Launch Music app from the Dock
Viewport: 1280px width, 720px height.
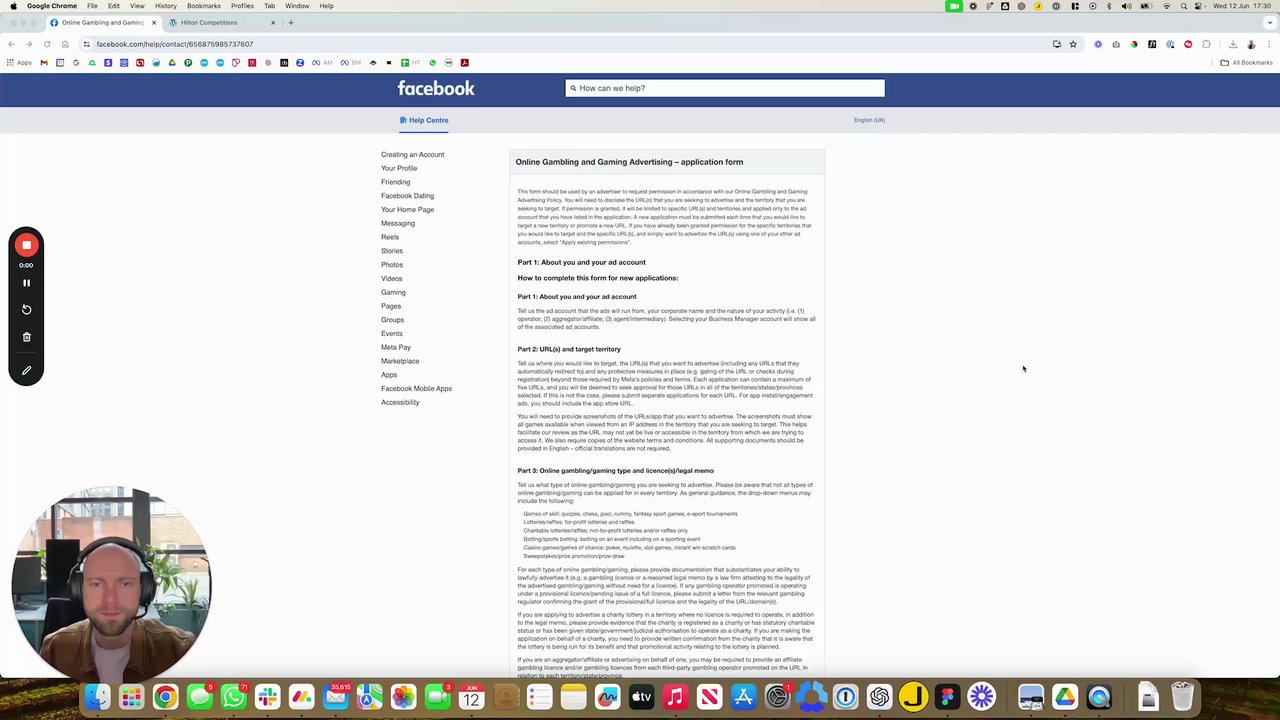675,697
